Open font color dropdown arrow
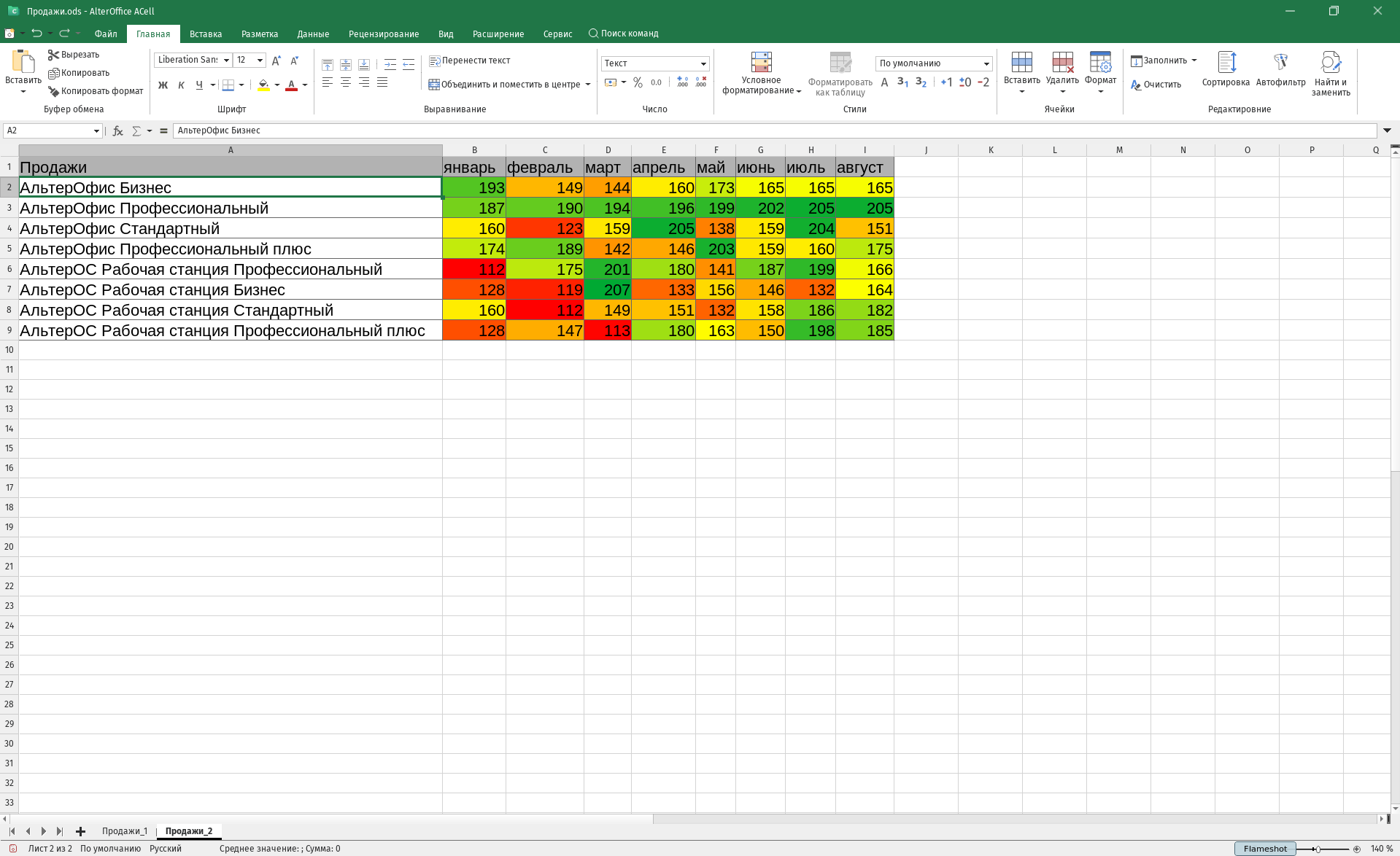Image resolution: width=1400 pixels, height=856 pixels. 305,85
